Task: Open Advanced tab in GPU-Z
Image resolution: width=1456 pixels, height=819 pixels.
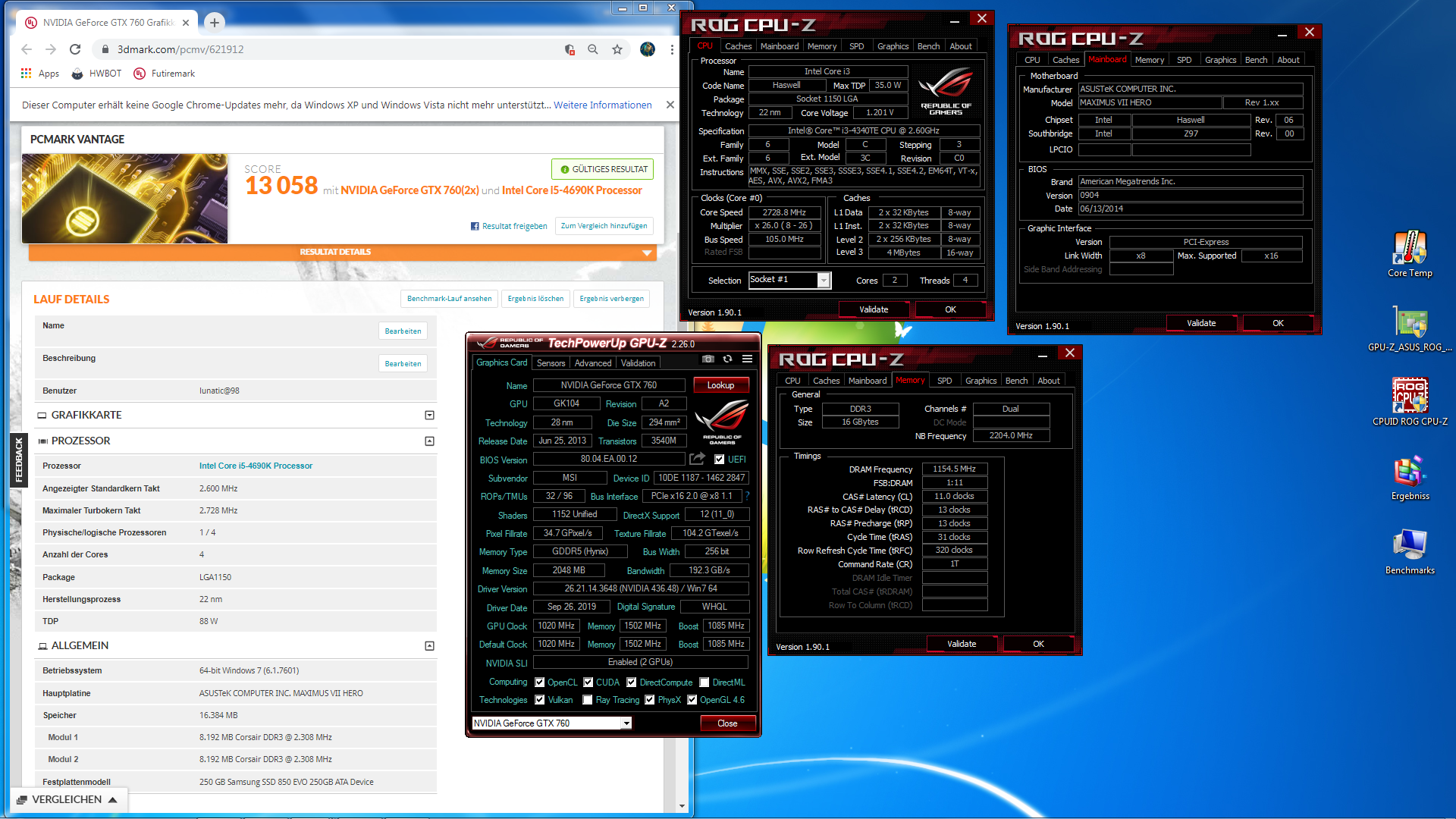Action: point(593,362)
